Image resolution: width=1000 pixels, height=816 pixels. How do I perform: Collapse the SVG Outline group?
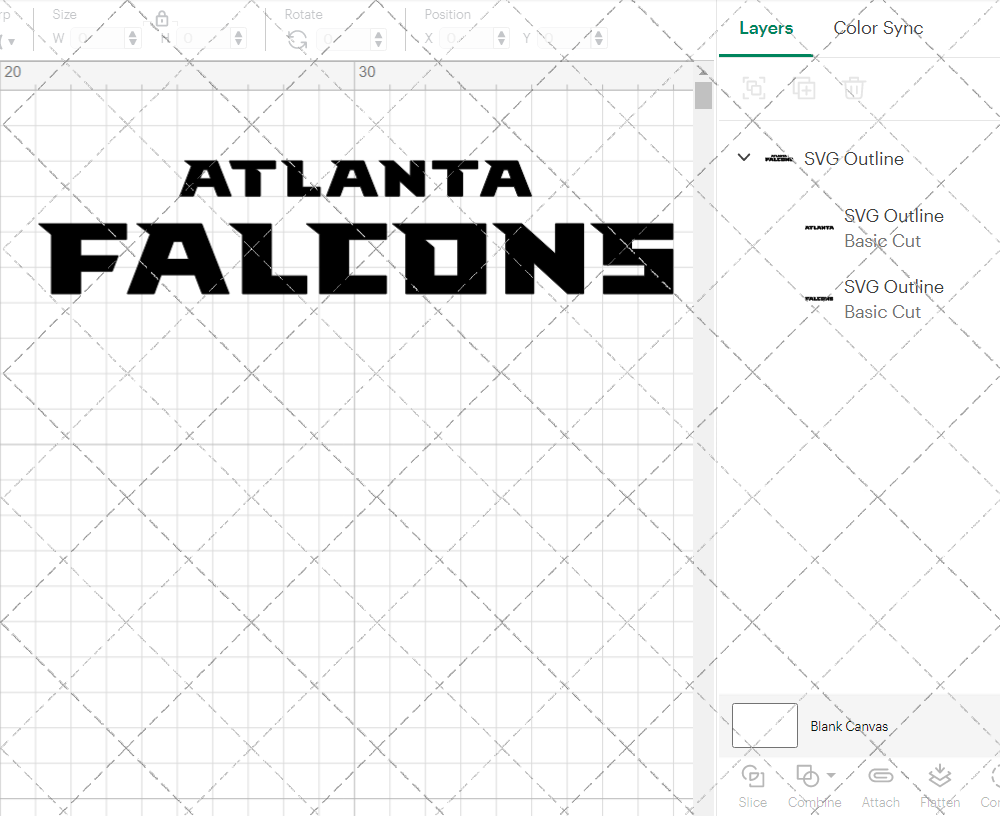click(743, 157)
